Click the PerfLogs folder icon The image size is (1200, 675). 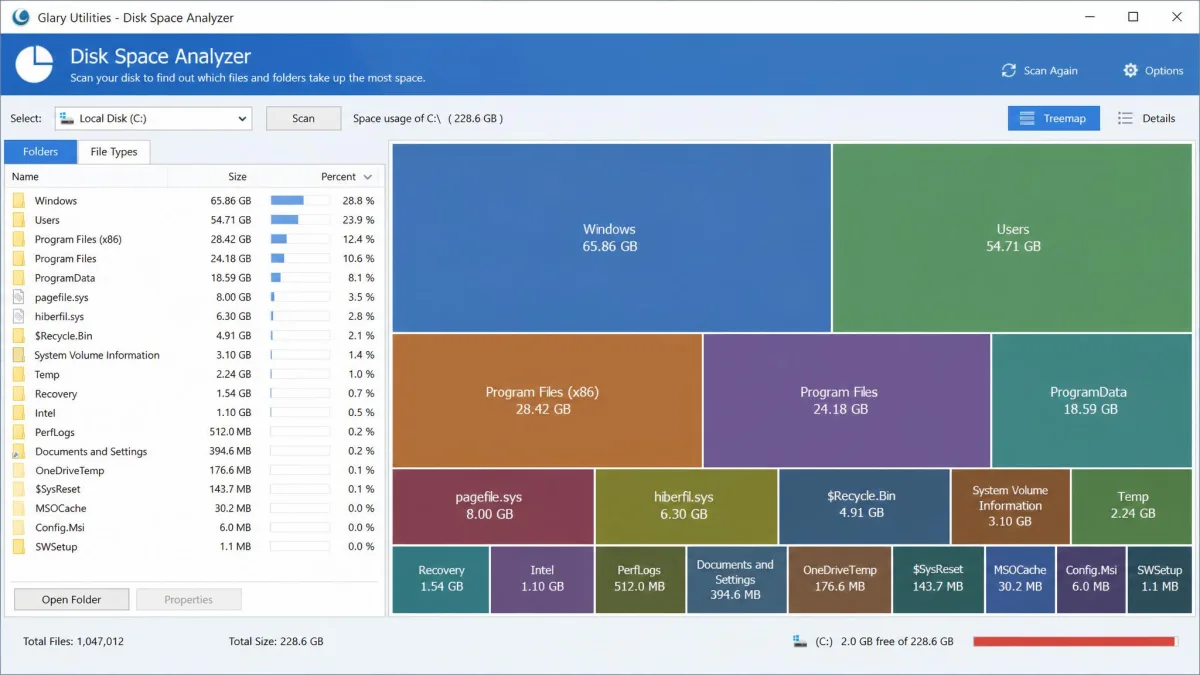pyautogui.click(x=19, y=432)
